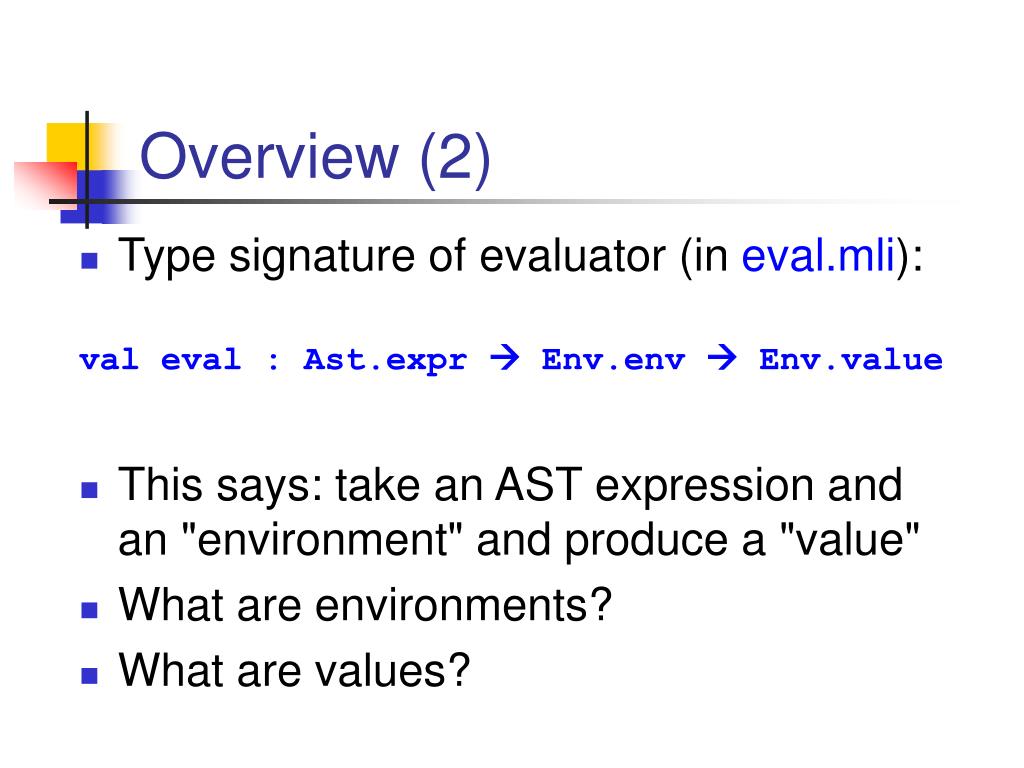1024x768 pixels.
Task: Click the phrase 'Type signature of evaluator'
Action: click(392, 257)
